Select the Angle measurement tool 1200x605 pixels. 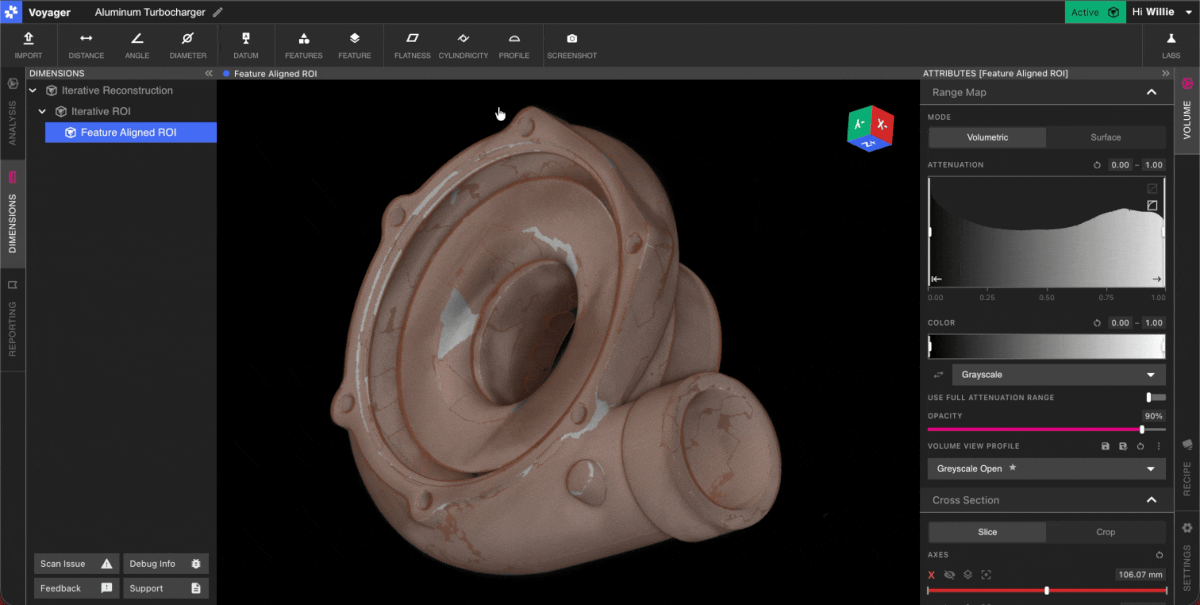[137, 45]
